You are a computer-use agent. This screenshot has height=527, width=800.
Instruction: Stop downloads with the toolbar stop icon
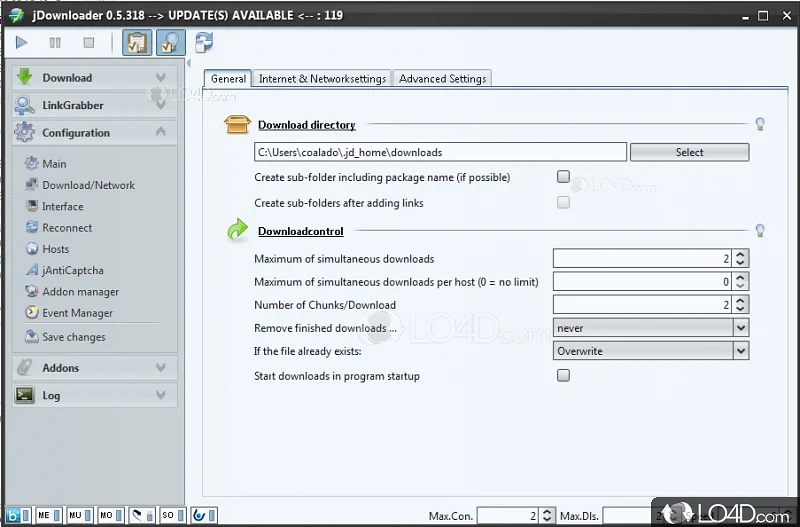(89, 42)
